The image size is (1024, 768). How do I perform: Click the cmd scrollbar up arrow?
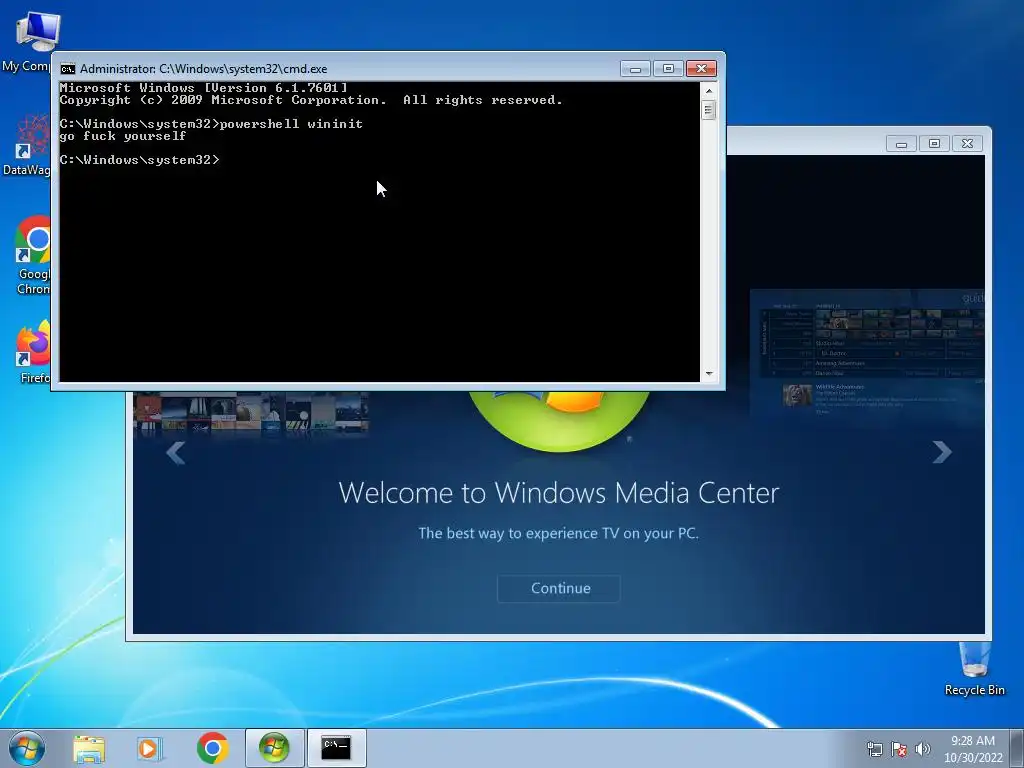tap(709, 90)
